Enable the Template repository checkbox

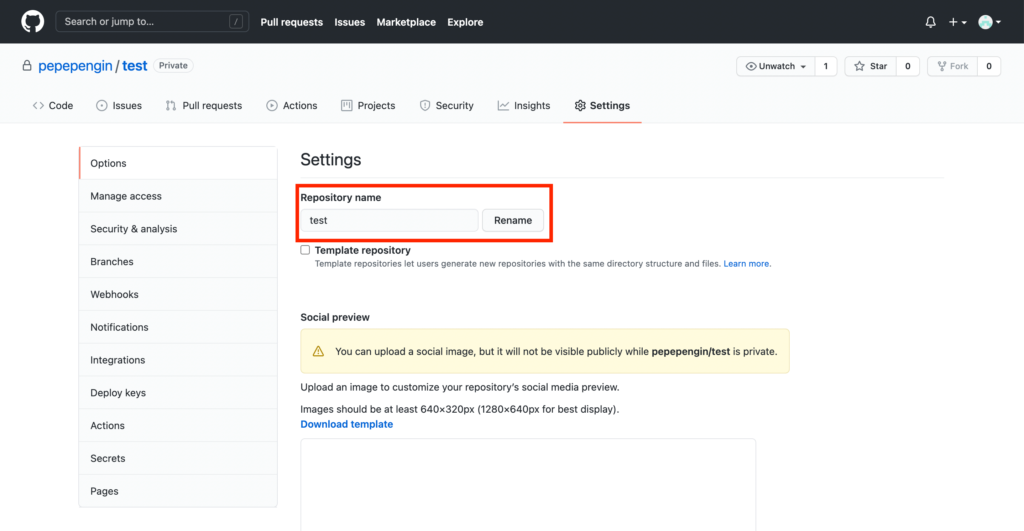coord(305,249)
